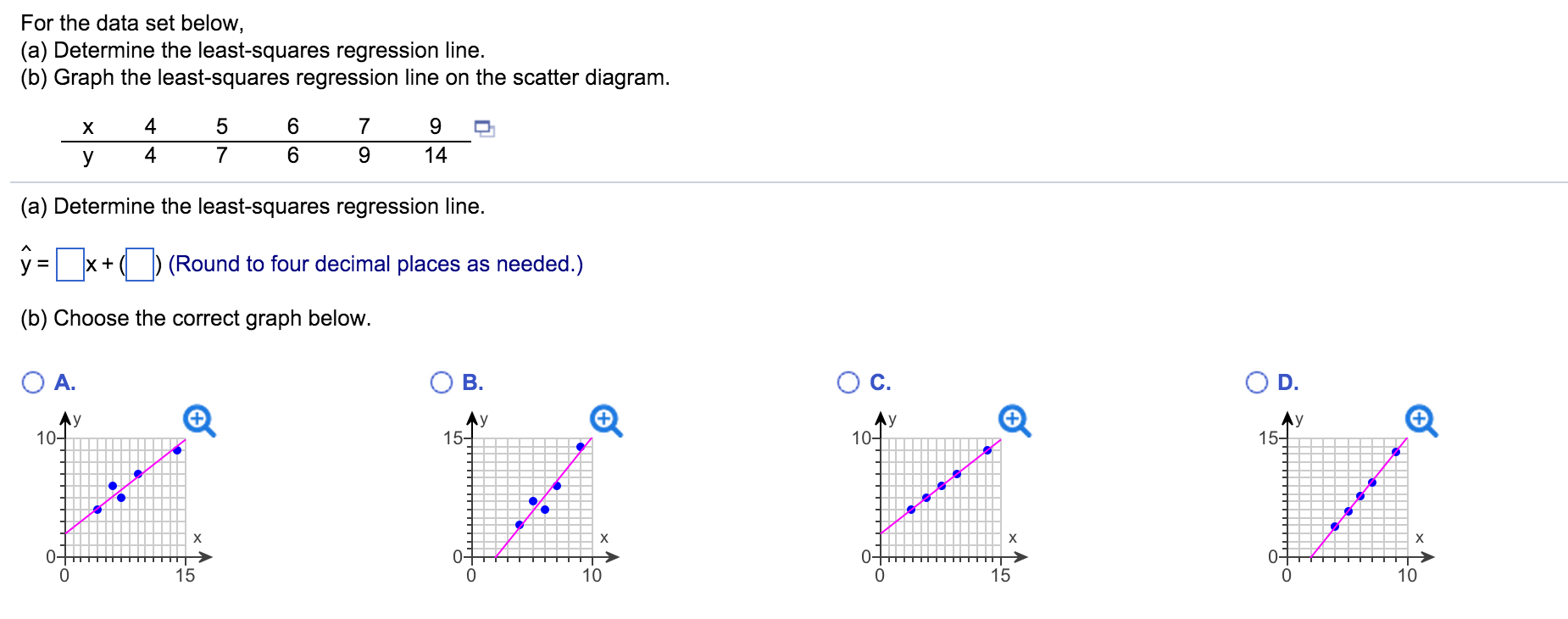This screenshot has width=1568, height=619.
Task: Click the blue label text 'D.'
Action: [1287, 382]
